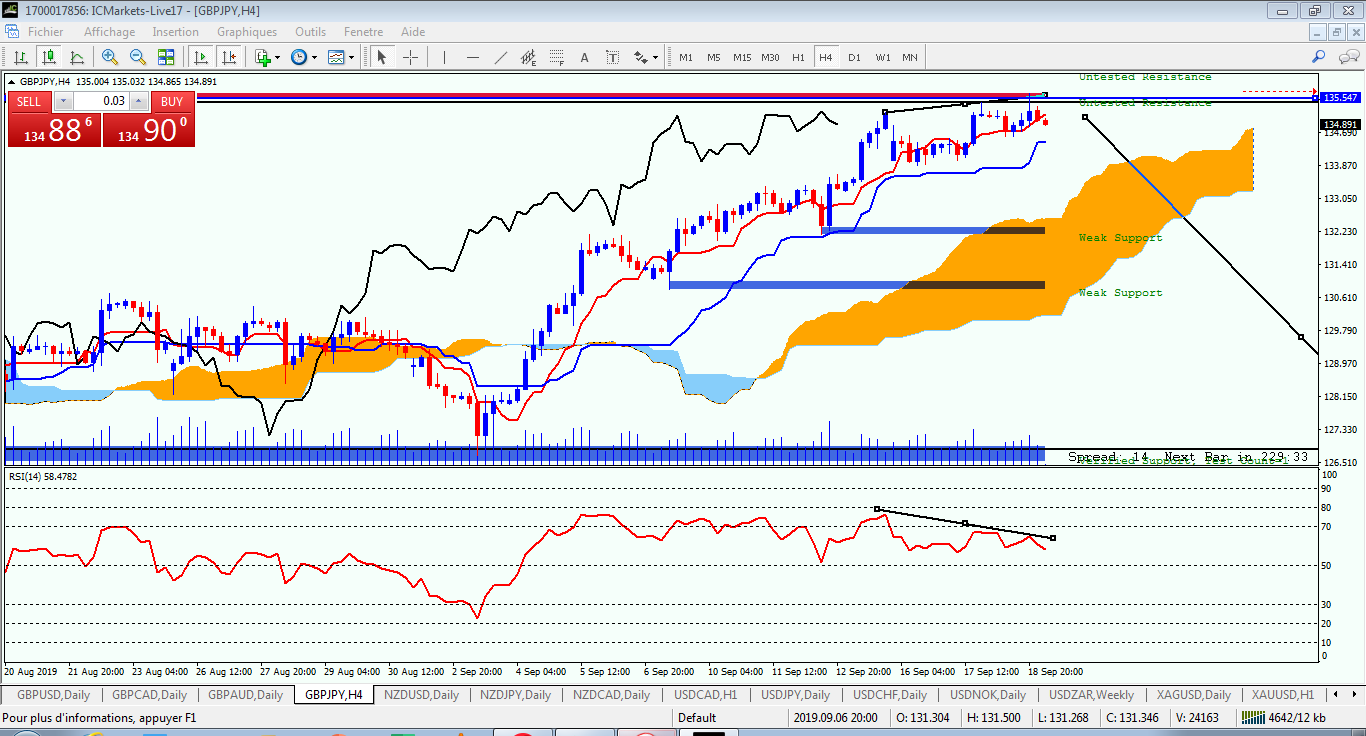This screenshot has height=736, width=1366.
Task: Click the zoom in magnifier icon
Action: tap(110, 57)
